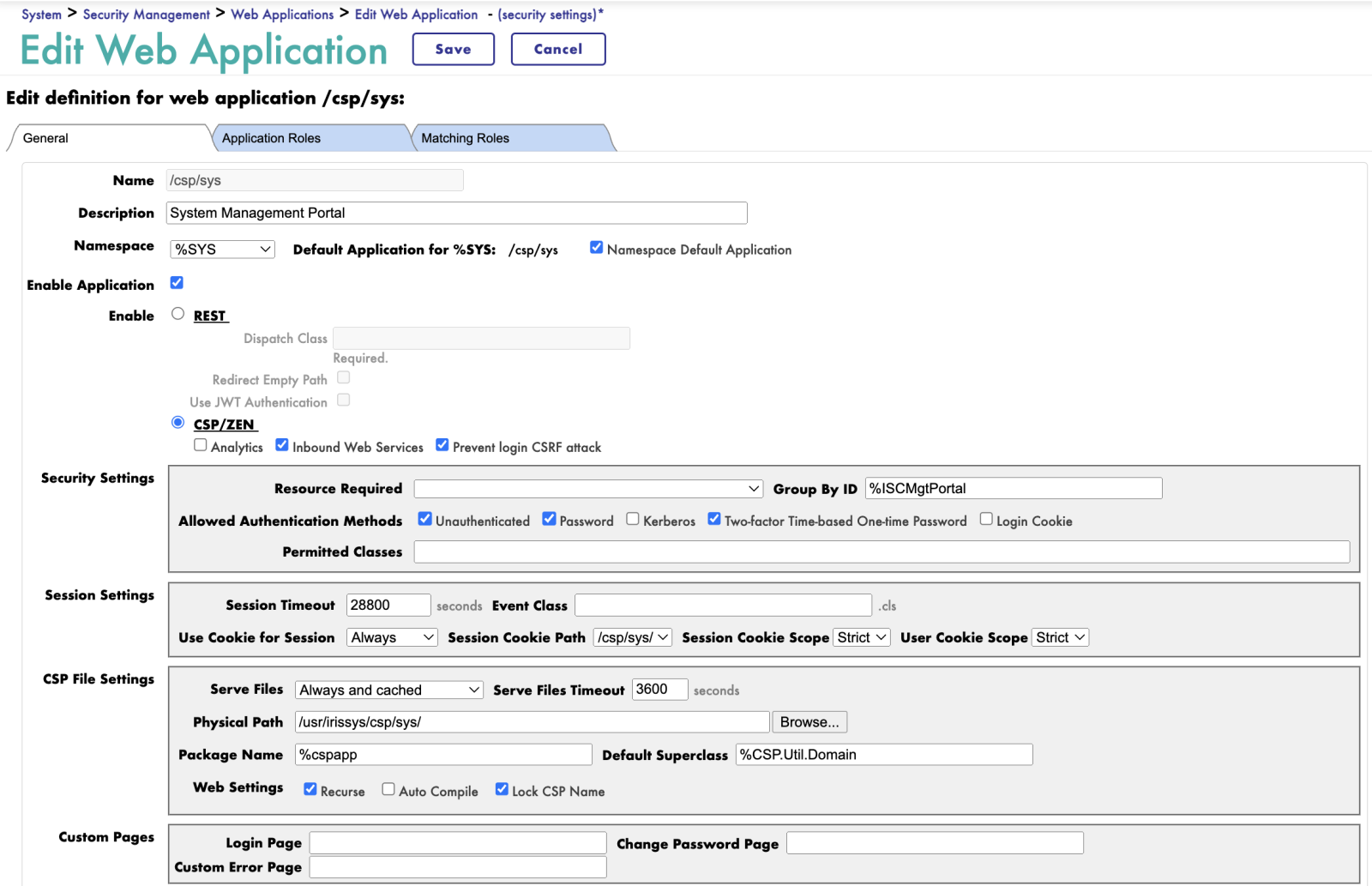This screenshot has width=1372, height=886.
Task: Open the Namespace dropdown
Action: coord(222,250)
